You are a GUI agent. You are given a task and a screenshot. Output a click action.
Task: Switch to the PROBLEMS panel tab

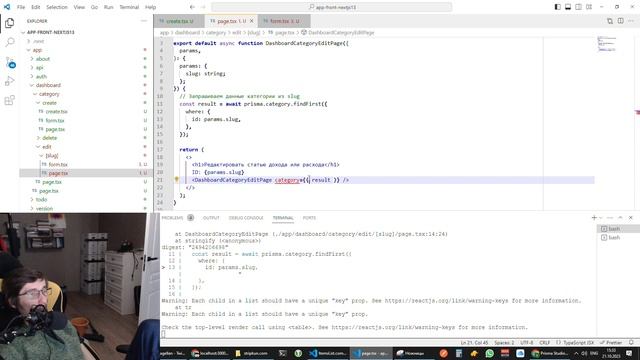pos(172,218)
